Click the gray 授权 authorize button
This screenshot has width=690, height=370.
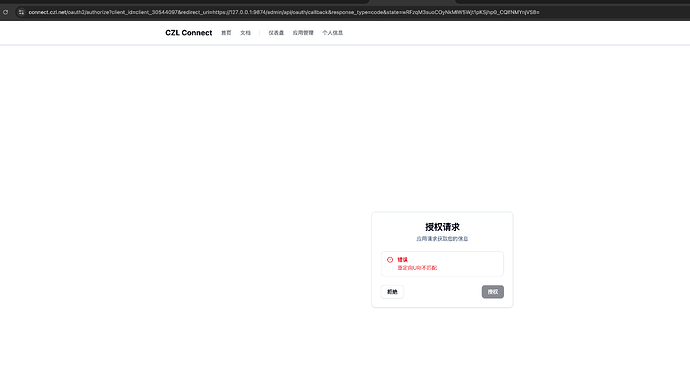(492, 292)
